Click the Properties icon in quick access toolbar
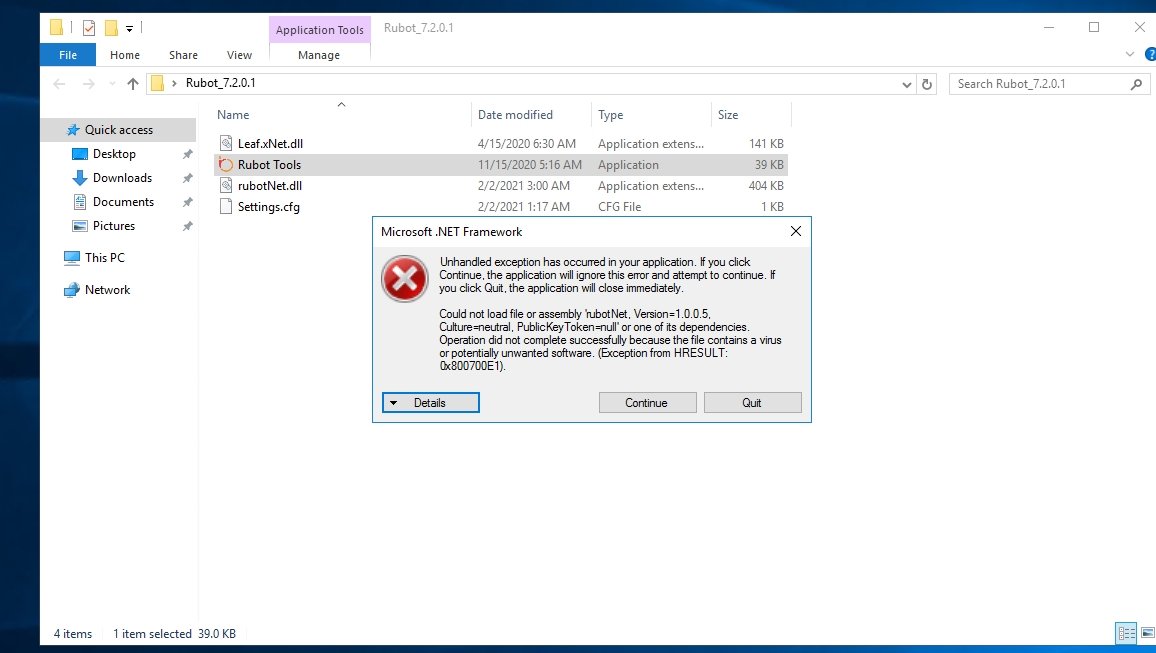Screen dimensions: 1156x653 (x=89, y=27)
